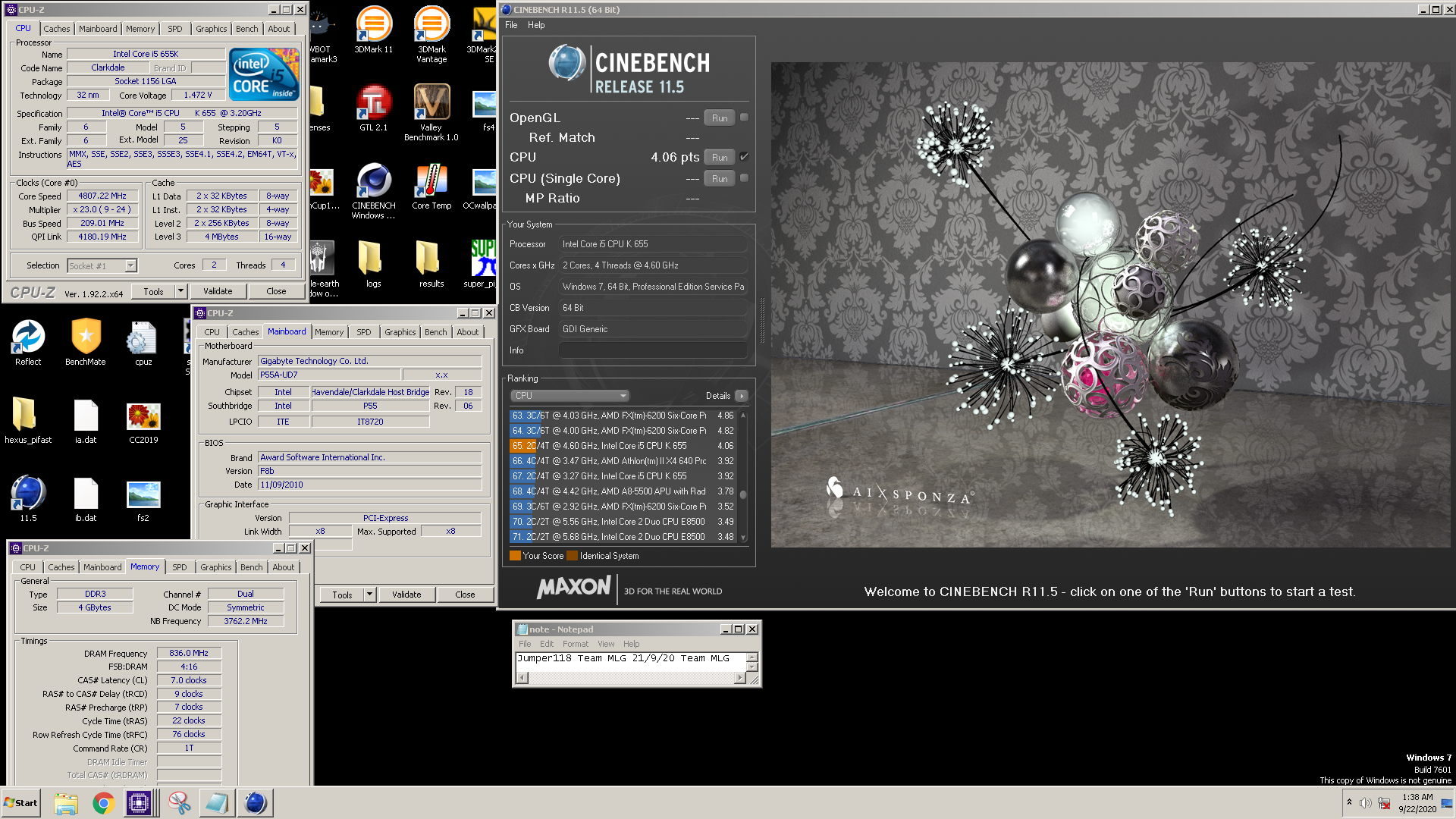Click the system clock in taskbar
The width and height of the screenshot is (1456, 819).
pyautogui.click(x=1417, y=803)
